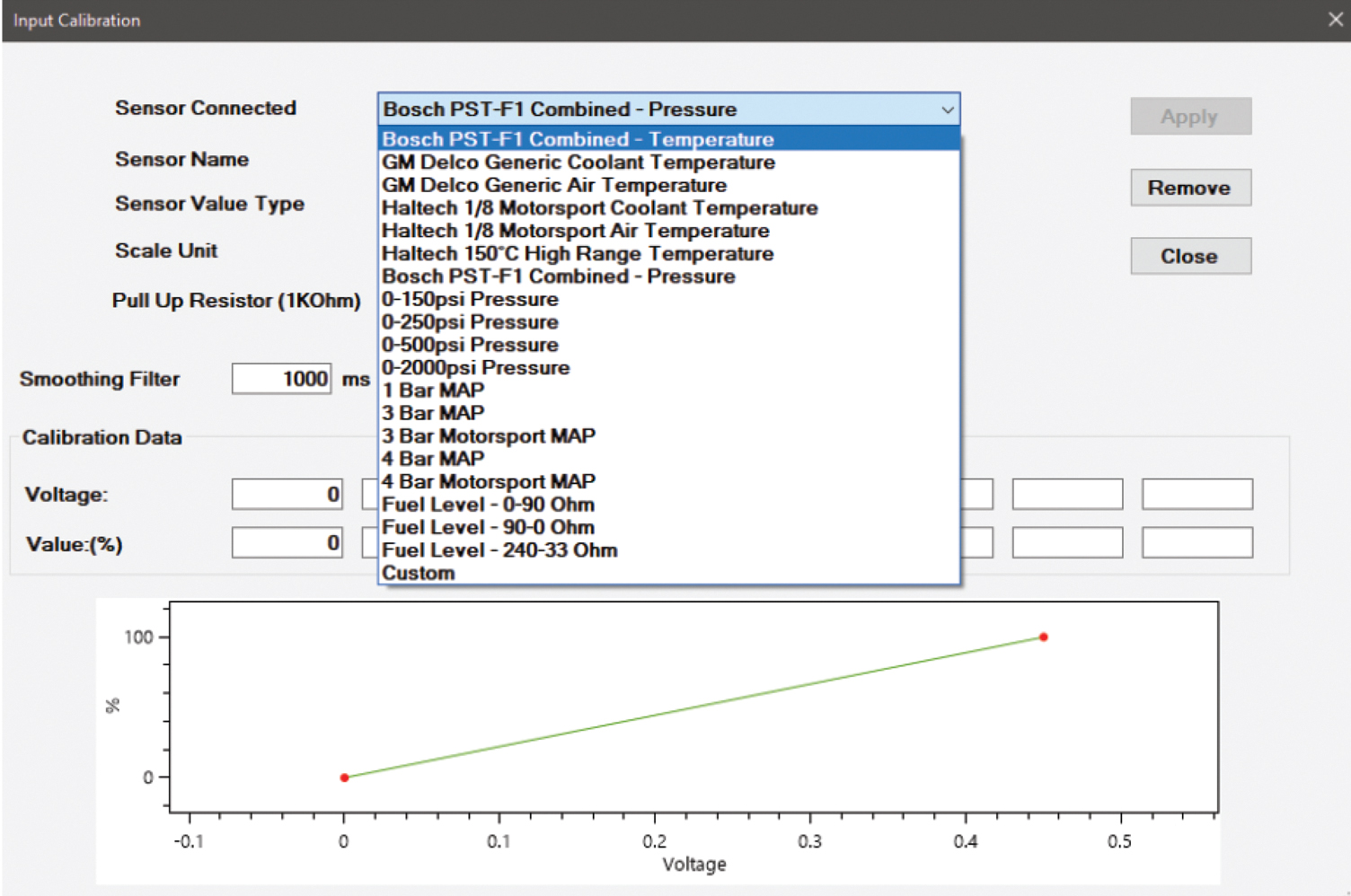Click the Close button
1351x896 pixels.
click(1190, 256)
